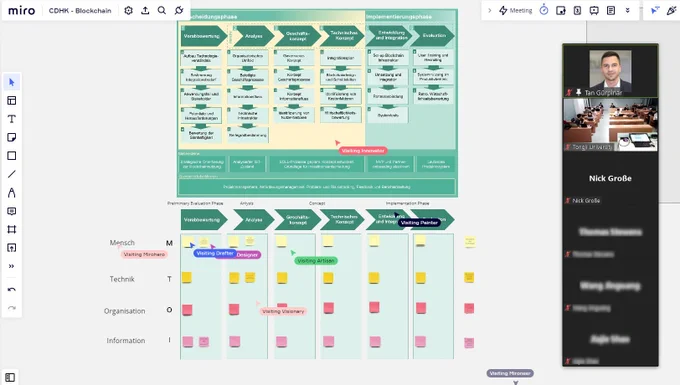The width and height of the screenshot is (680, 385).
Task: Select the Comment tool
Action: pyautogui.click(x=12, y=211)
